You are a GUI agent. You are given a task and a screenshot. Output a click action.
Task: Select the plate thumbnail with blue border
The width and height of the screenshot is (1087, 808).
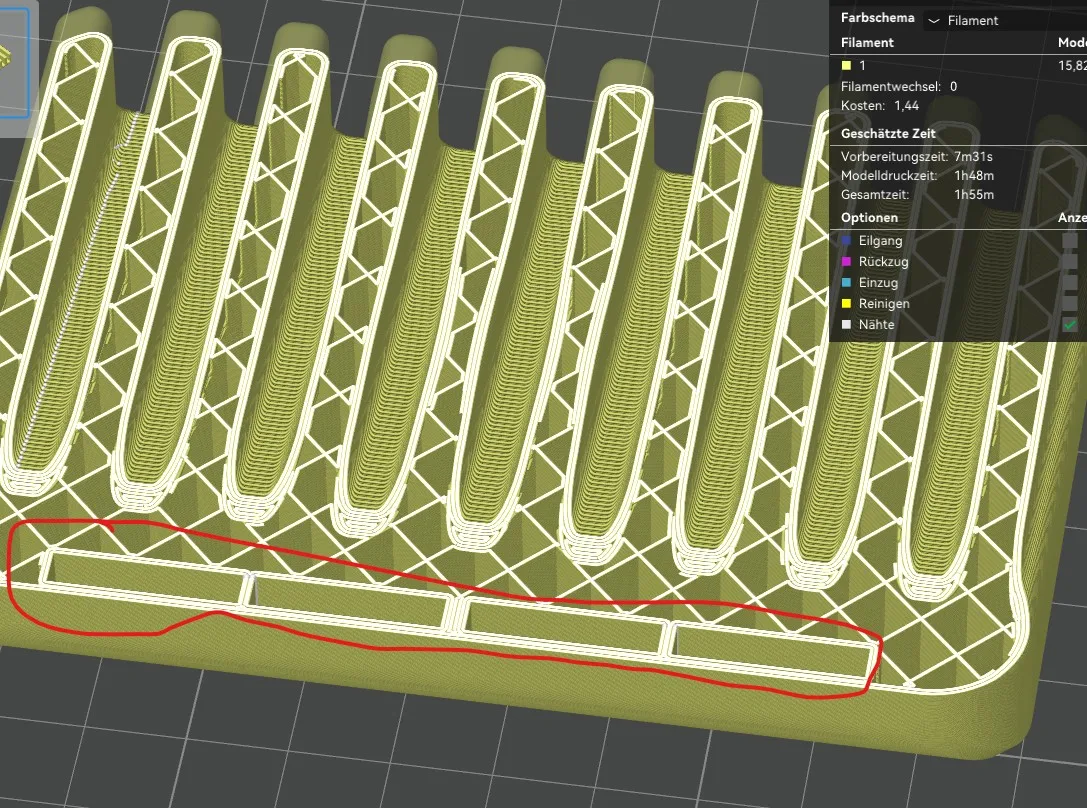pyautogui.click(x=14, y=62)
